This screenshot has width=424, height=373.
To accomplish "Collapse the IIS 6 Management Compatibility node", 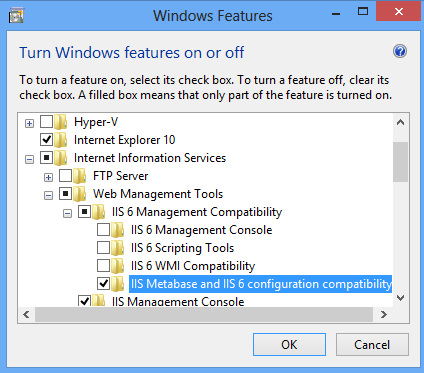I will coord(67,213).
